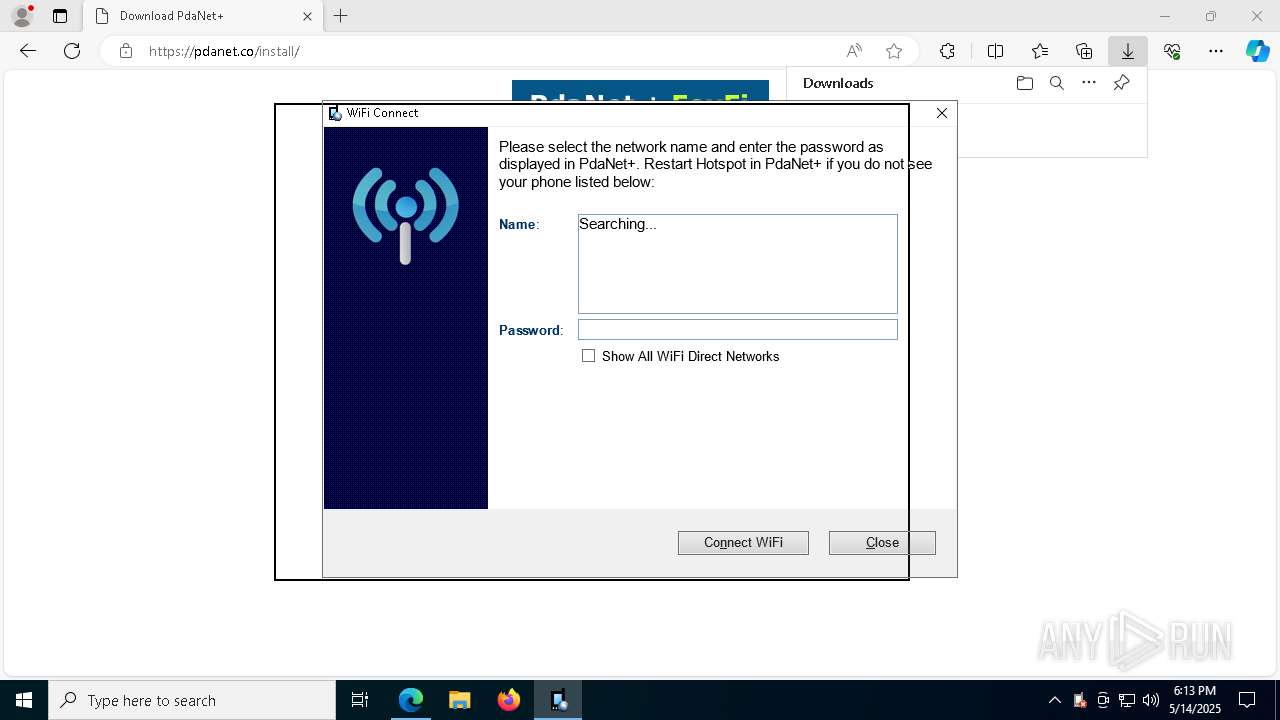Open downloads folder icon in Downloads panel
1280x720 pixels.
click(1024, 83)
